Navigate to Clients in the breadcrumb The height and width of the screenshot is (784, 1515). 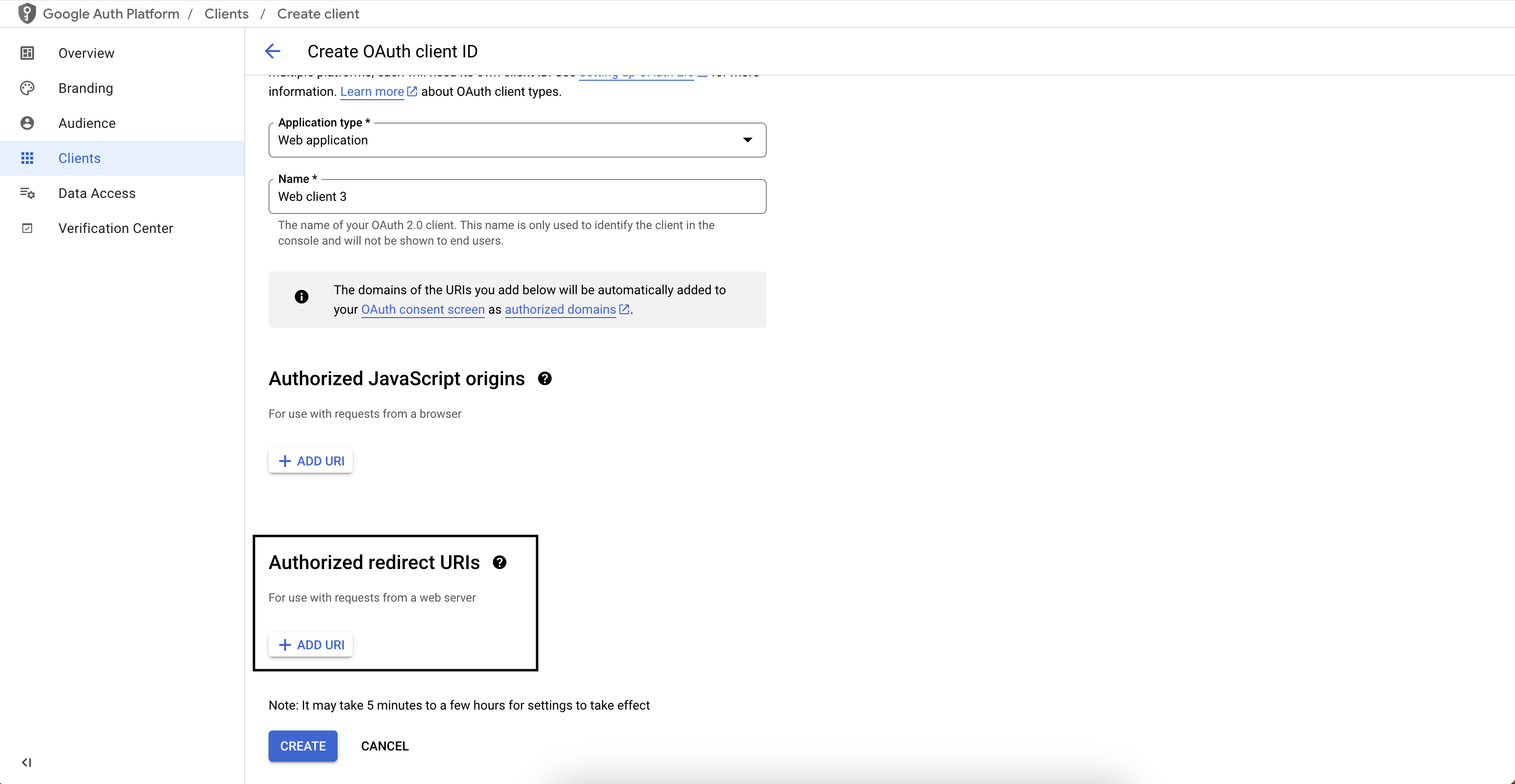click(x=226, y=14)
